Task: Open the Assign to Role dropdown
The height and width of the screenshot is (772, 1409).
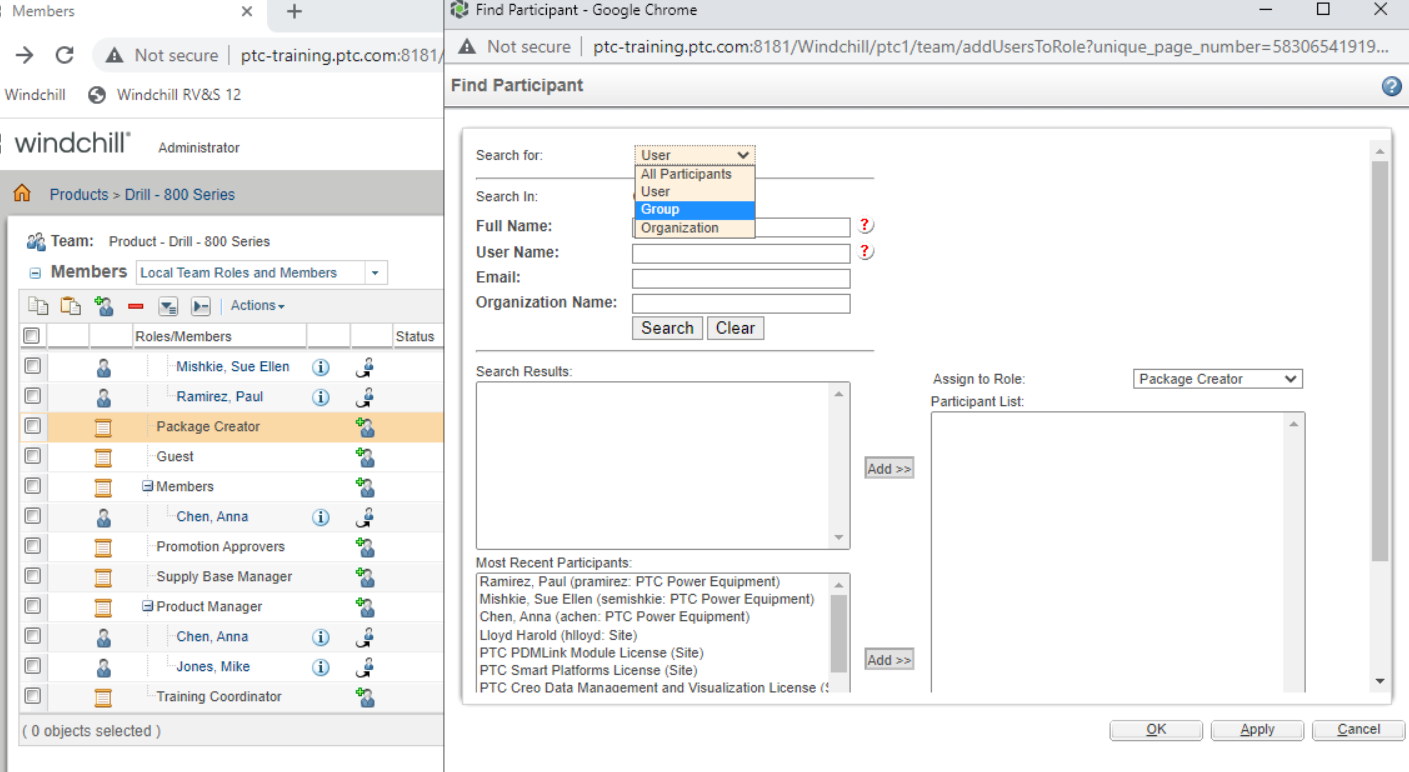Action: click(1217, 378)
